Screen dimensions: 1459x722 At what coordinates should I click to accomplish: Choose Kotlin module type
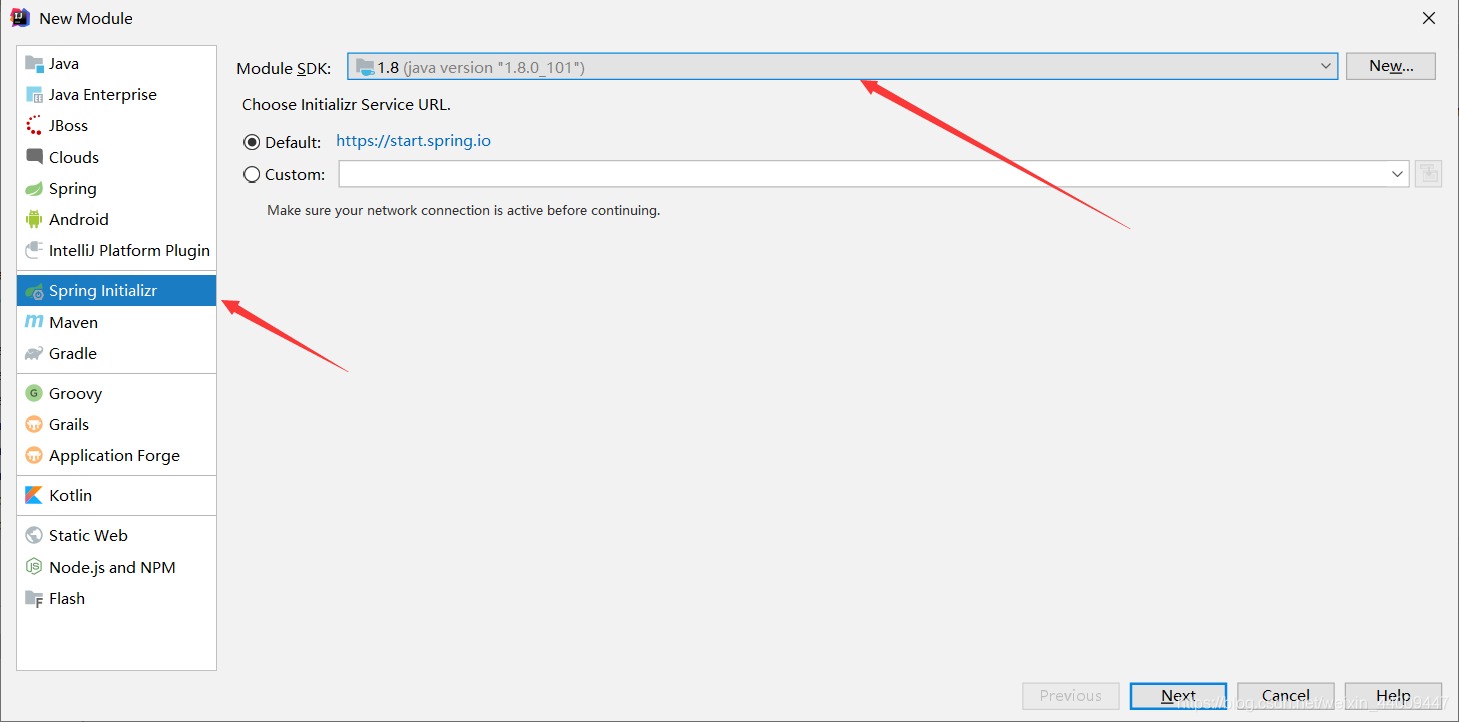coord(116,495)
